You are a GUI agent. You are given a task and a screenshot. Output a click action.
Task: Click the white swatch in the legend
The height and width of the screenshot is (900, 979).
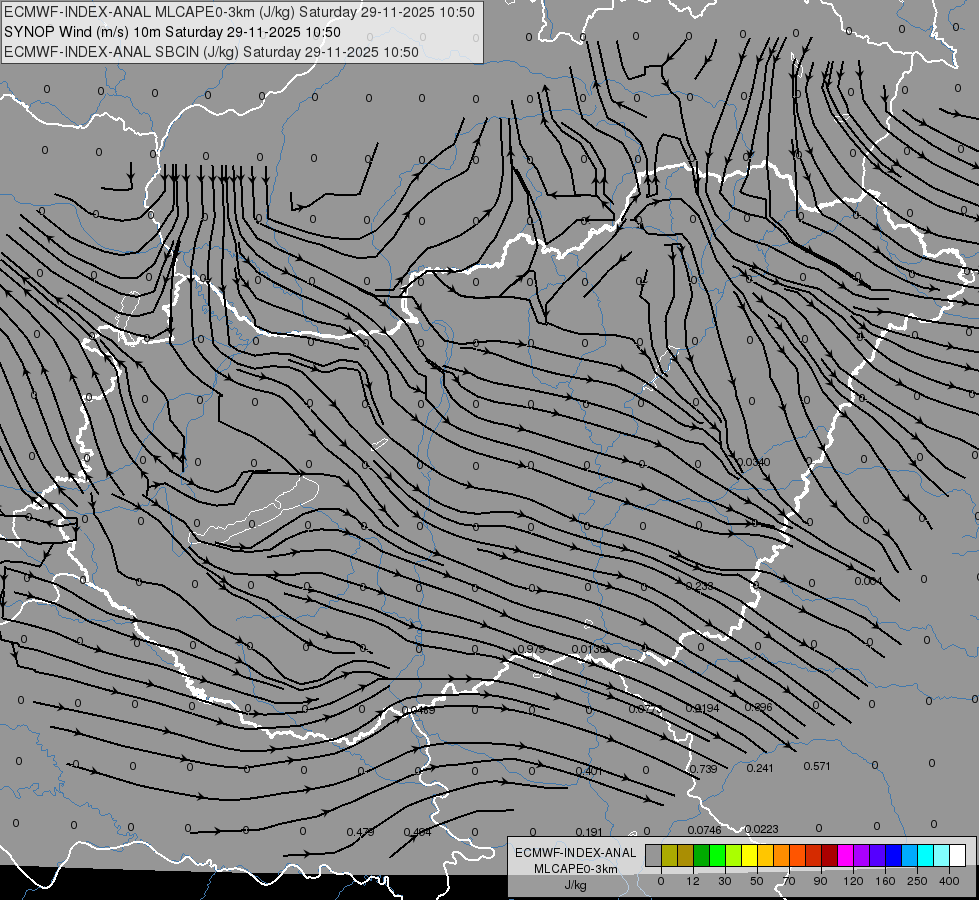(957, 855)
